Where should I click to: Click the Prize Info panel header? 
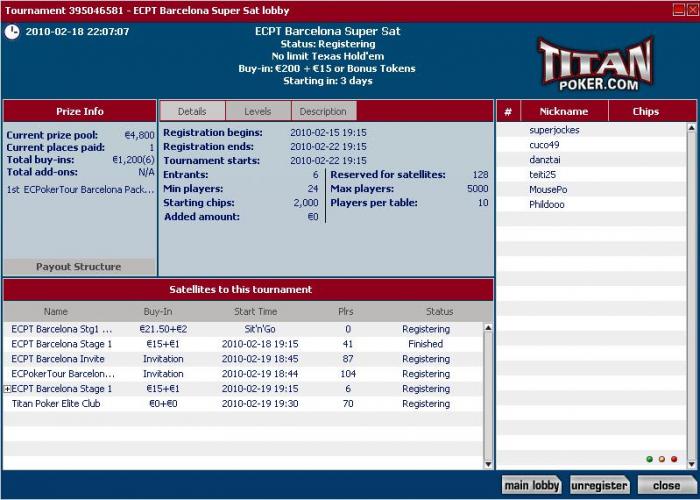[80, 111]
